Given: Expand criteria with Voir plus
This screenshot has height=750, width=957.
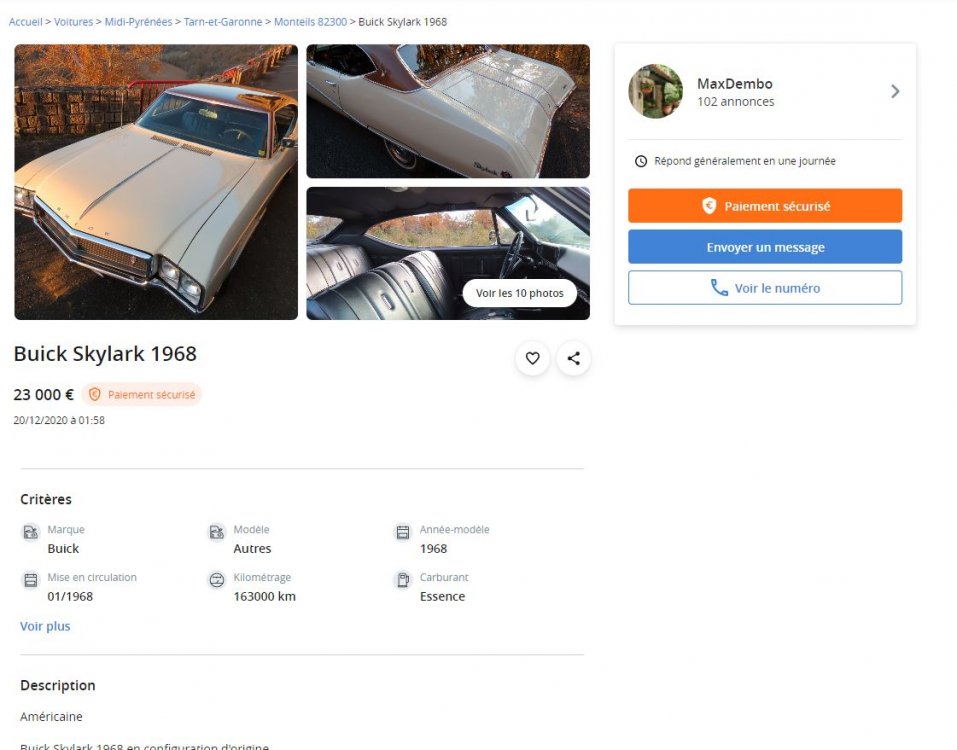Looking at the screenshot, I should tap(45, 626).
